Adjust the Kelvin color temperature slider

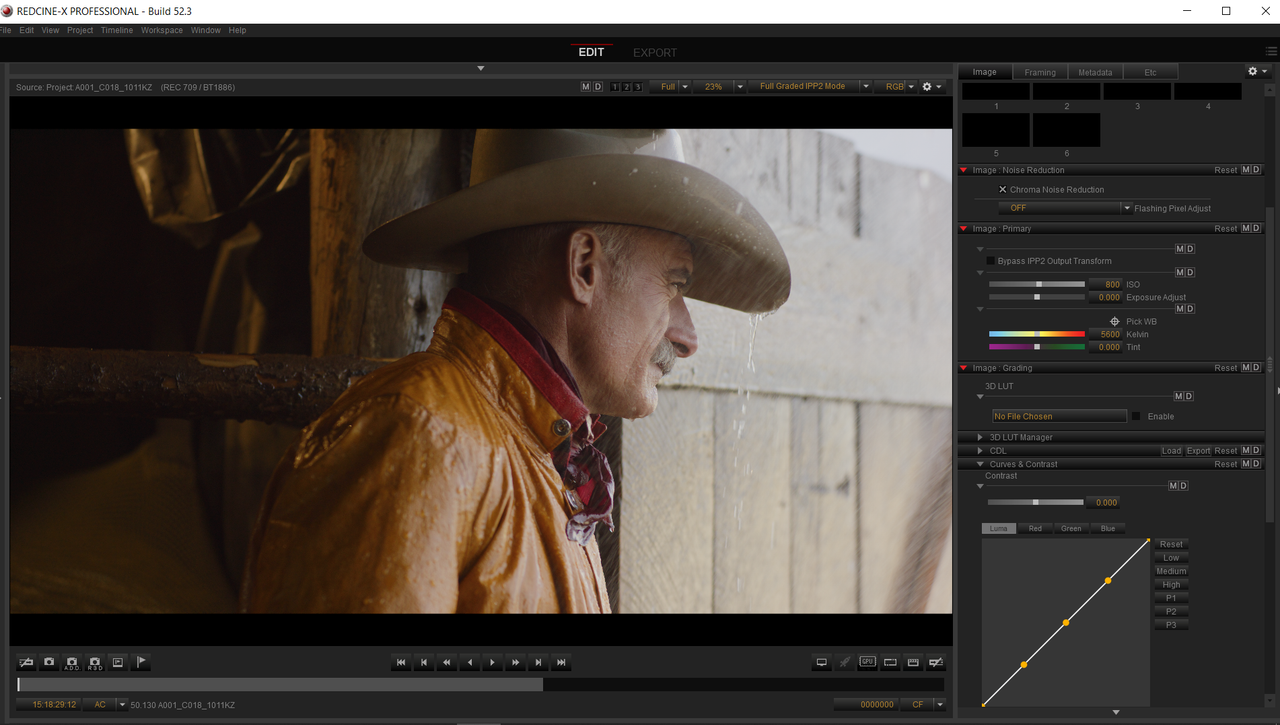coord(1037,334)
